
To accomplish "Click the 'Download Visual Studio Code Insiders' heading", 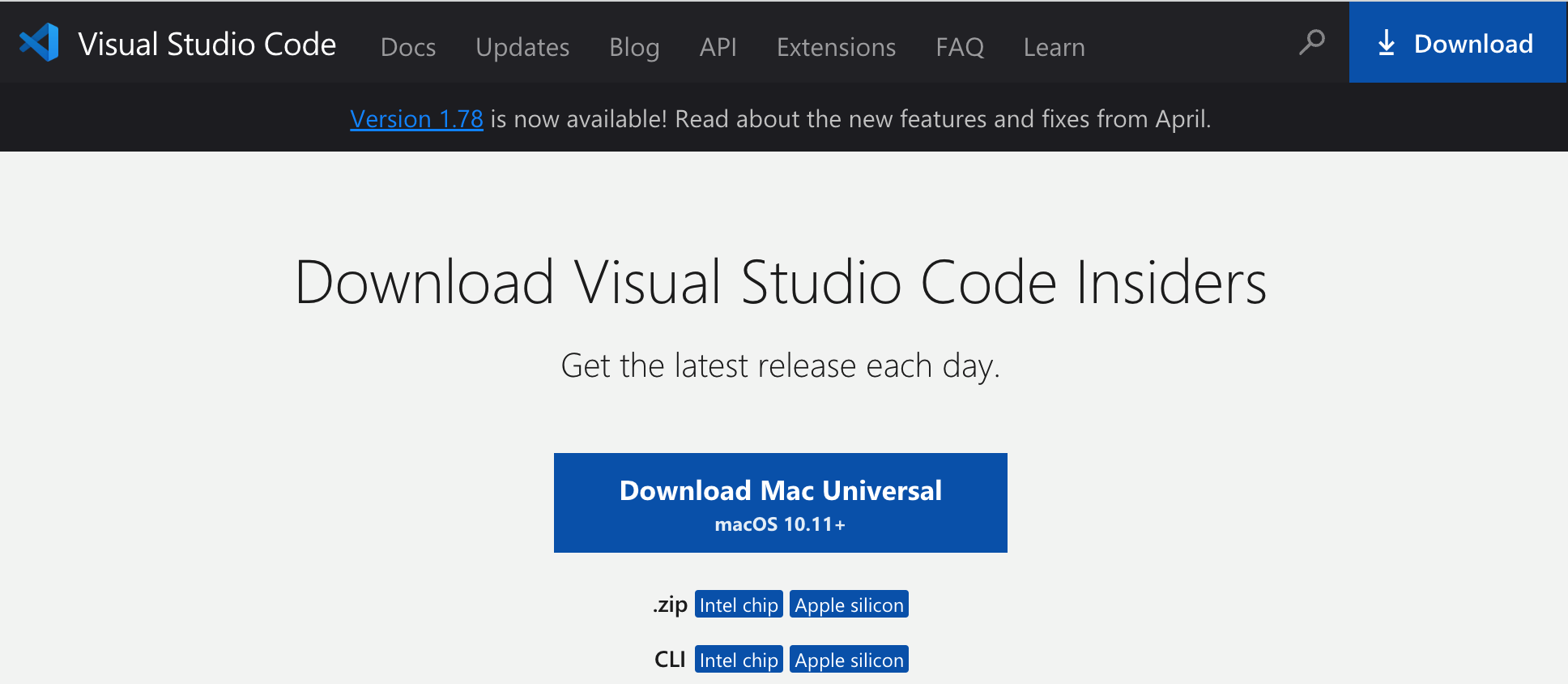I will pyautogui.click(x=781, y=282).
